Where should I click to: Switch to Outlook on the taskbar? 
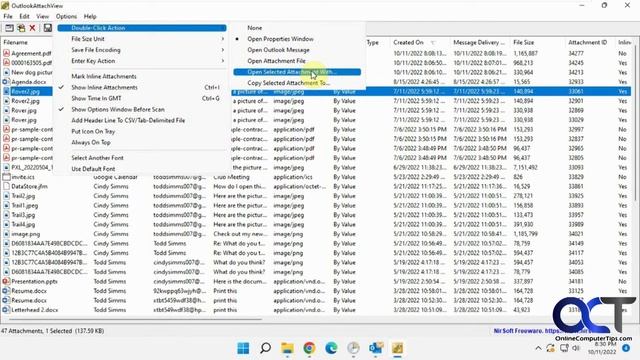[376, 348]
